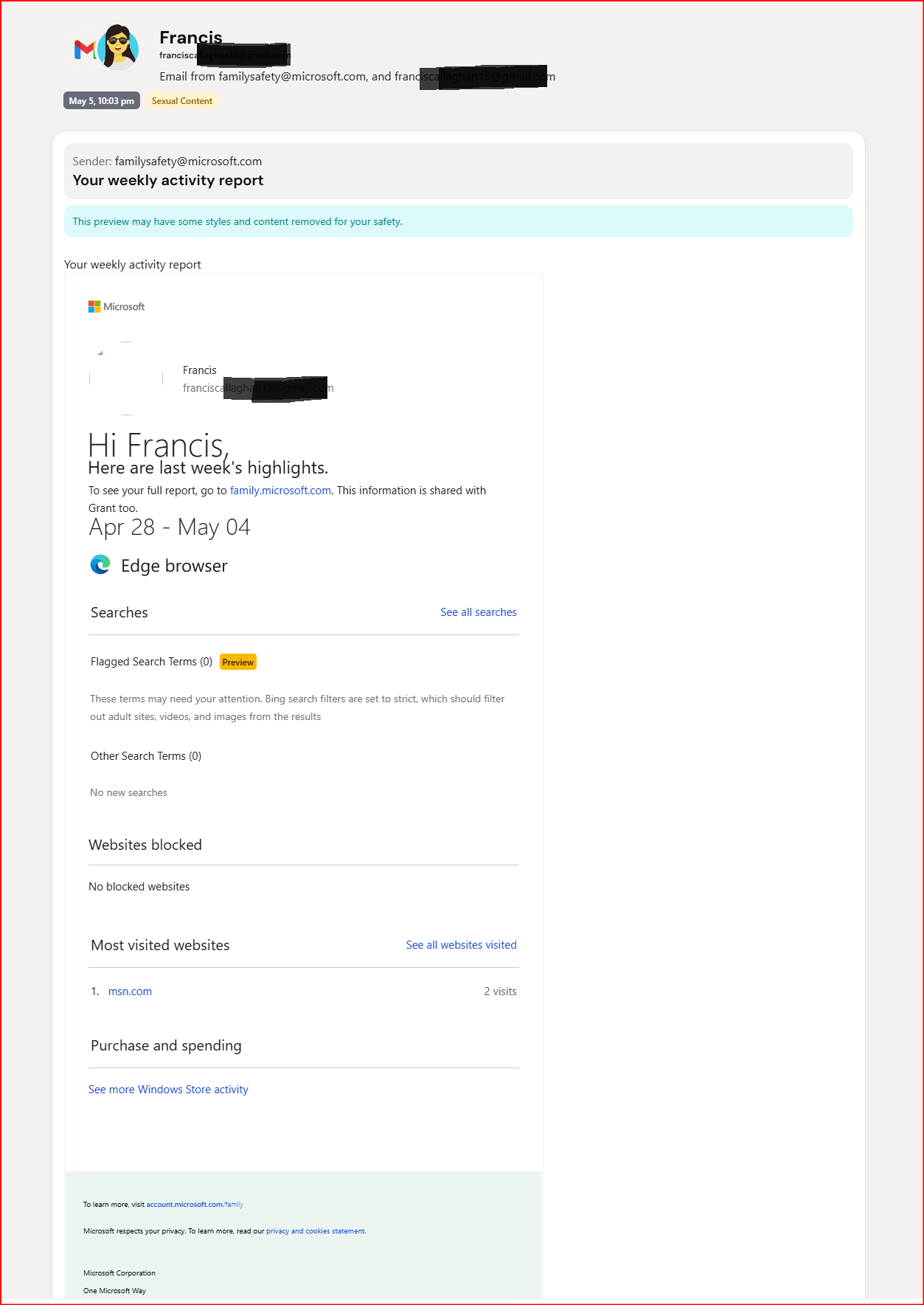
Task: Click the 'Your weekly activity report' subject header
Action: click(x=168, y=181)
